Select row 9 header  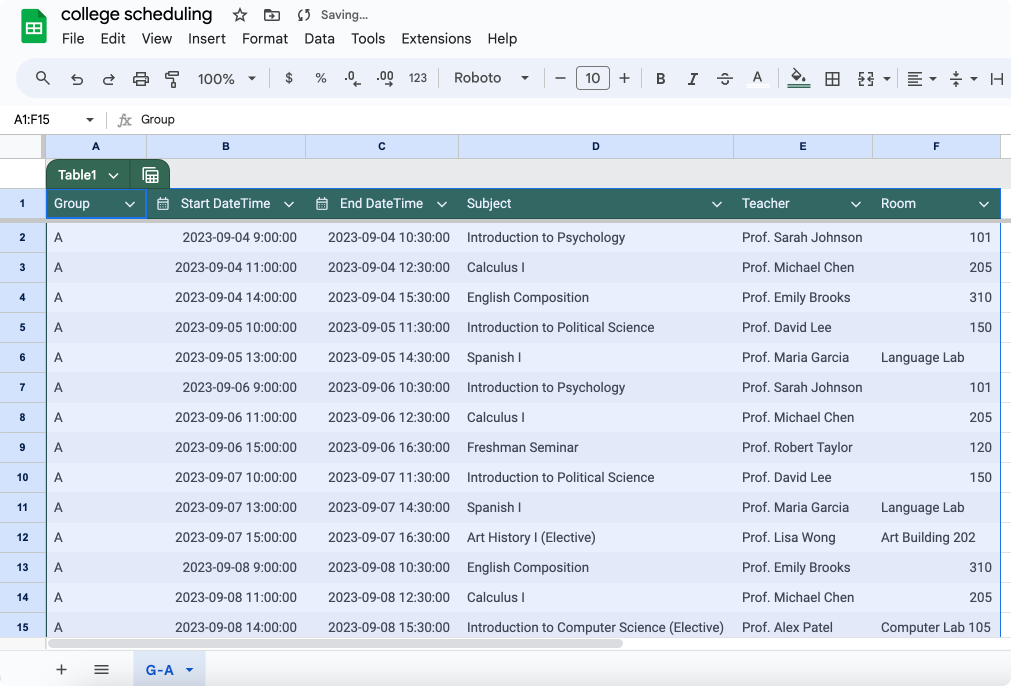[23, 447]
